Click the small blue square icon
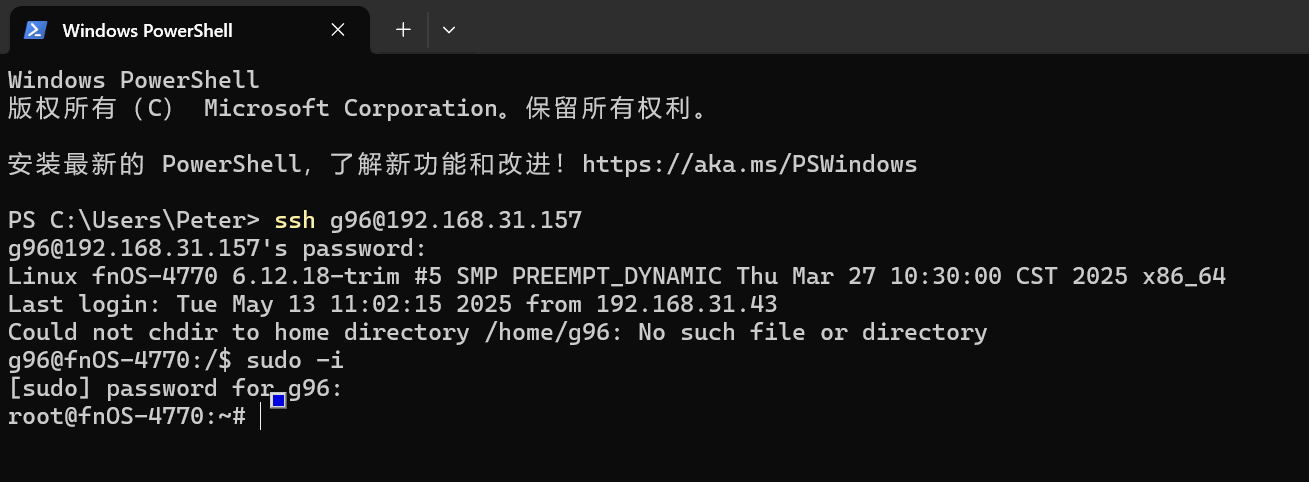The width and height of the screenshot is (1309, 482). pyautogui.click(x=279, y=401)
